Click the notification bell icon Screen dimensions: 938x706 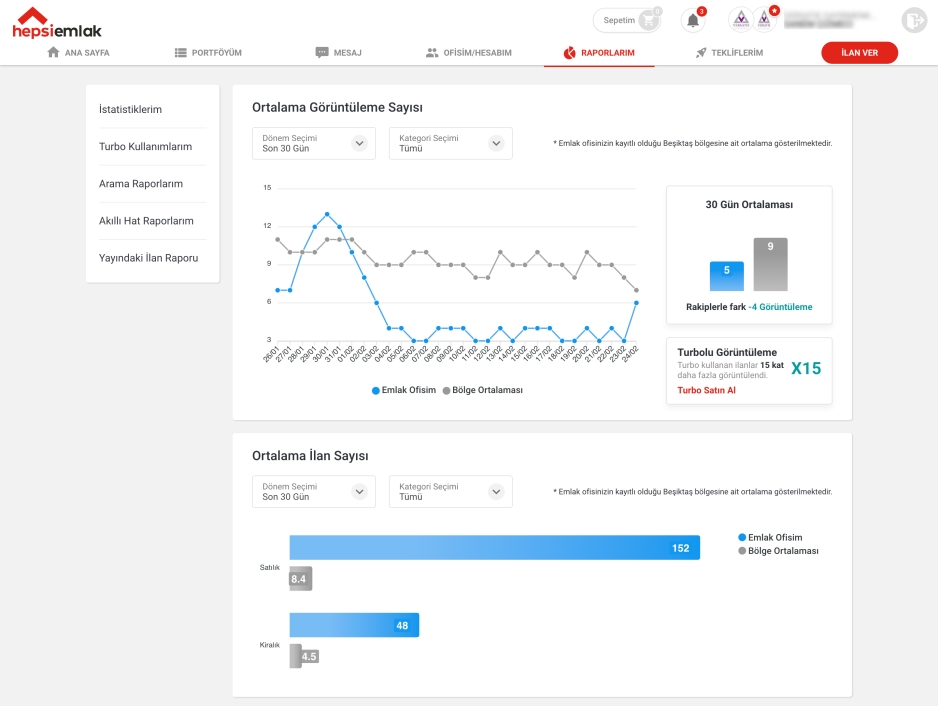click(692, 20)
